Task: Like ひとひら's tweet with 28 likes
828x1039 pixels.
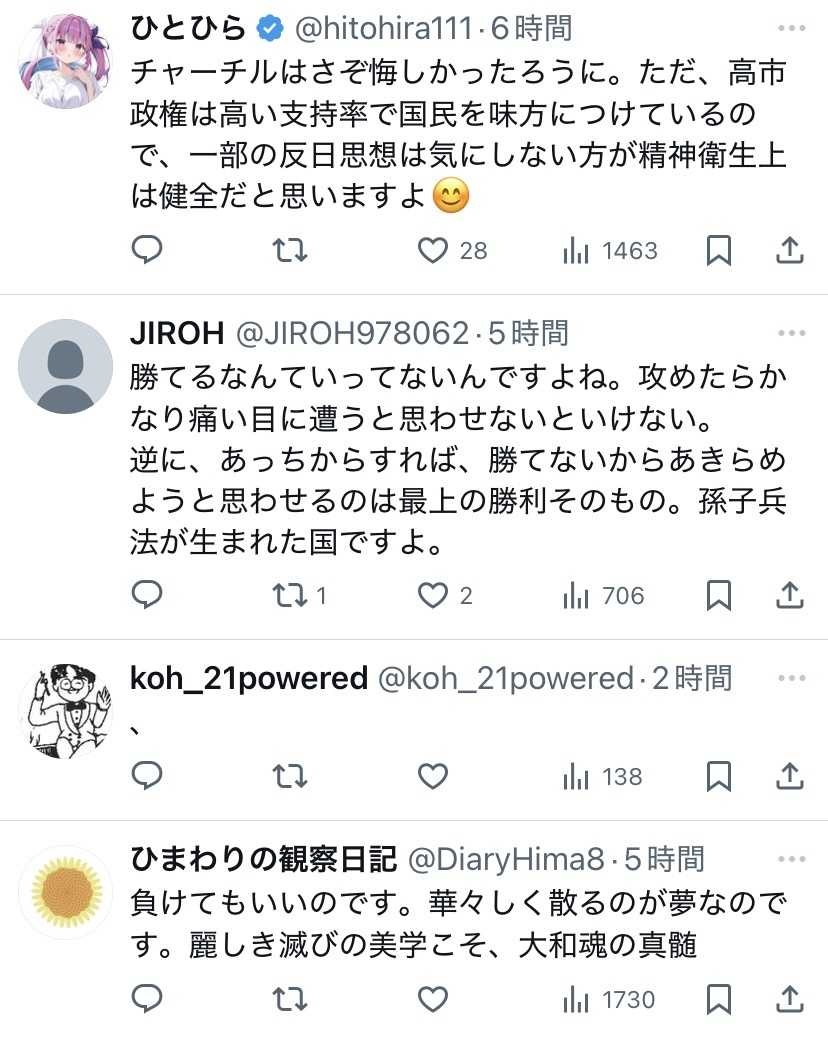Action: (x=433, y=250)
